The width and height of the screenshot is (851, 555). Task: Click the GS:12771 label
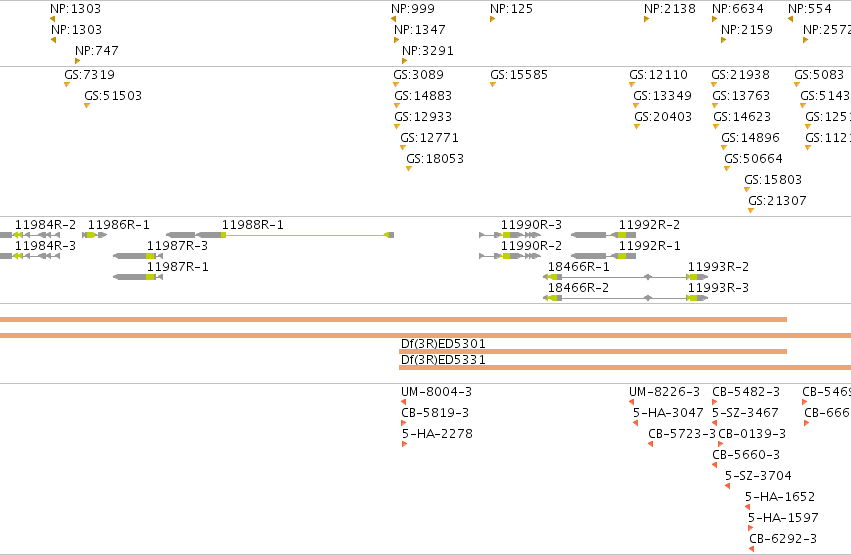(x=429, y=138)
